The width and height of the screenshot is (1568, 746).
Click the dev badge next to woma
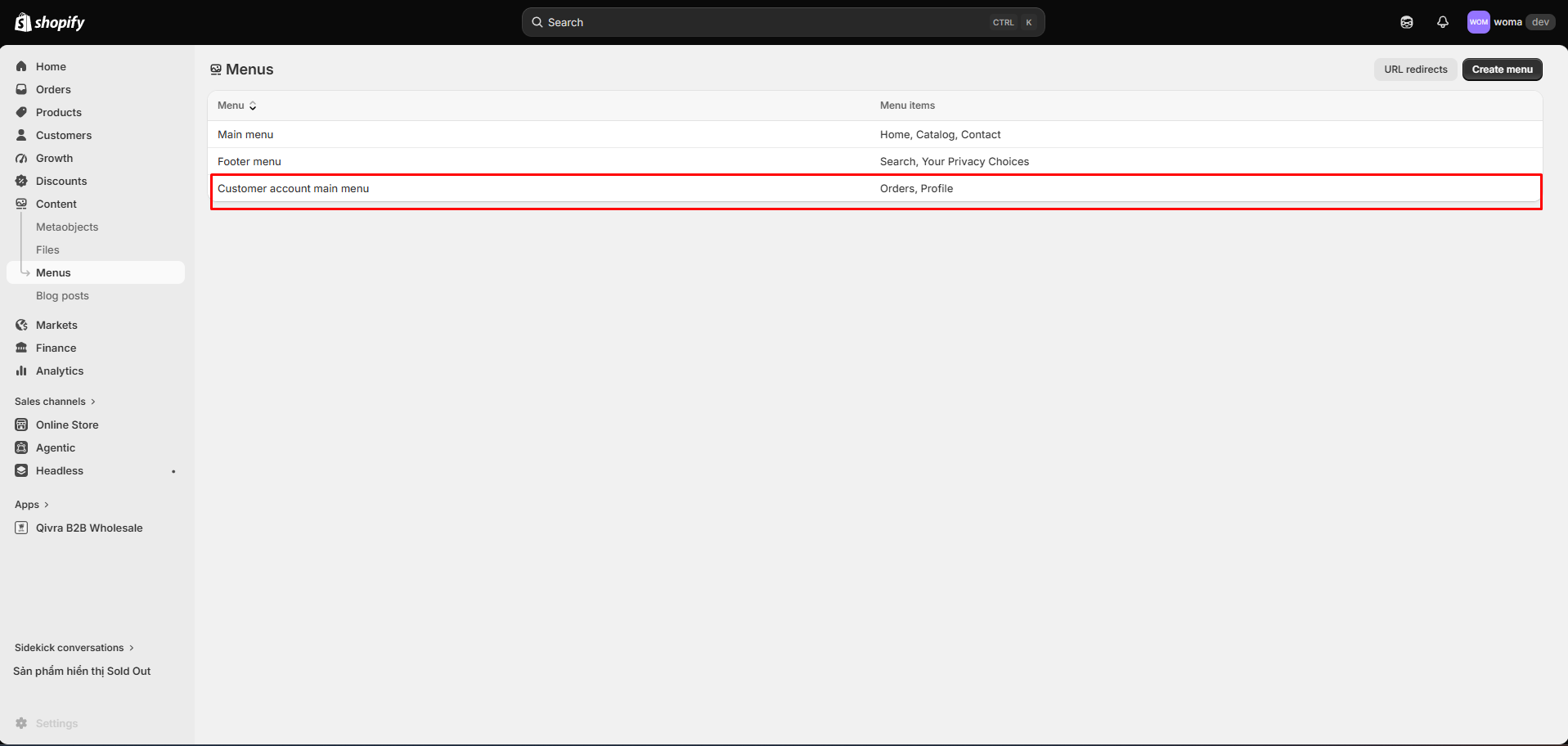1540,22
